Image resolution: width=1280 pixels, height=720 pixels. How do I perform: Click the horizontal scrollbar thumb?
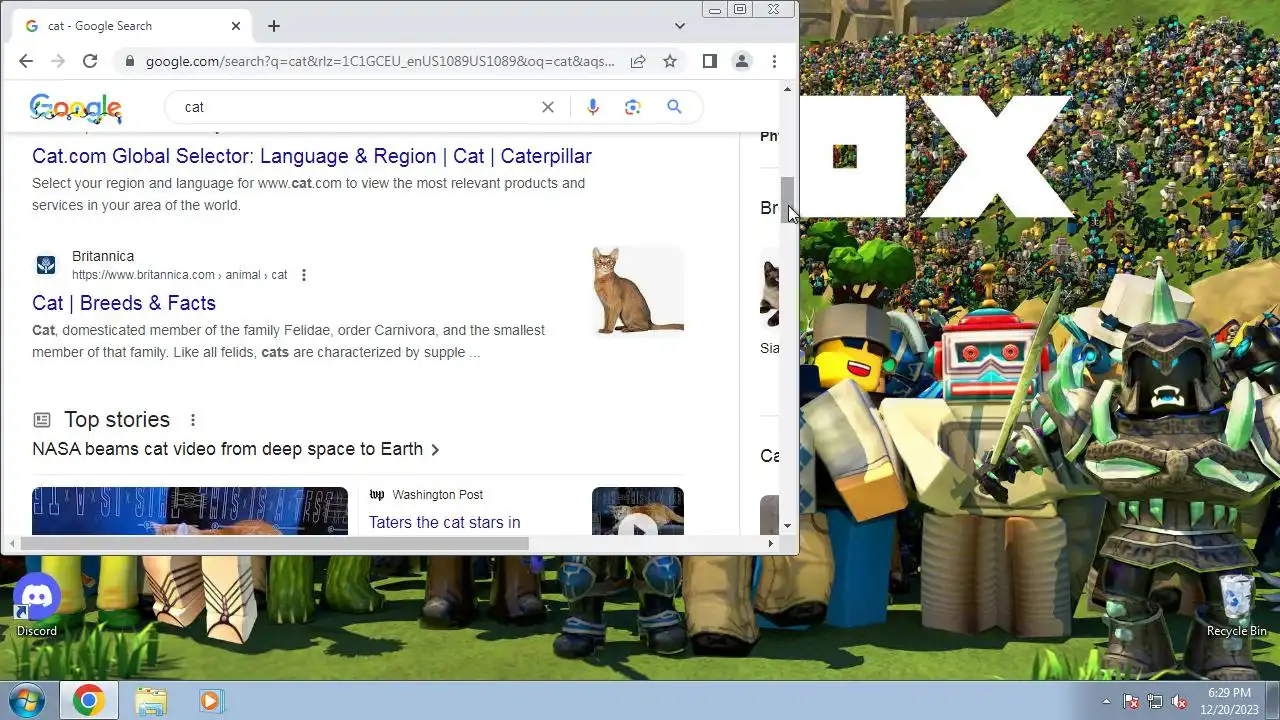pyautogui.click(x=275, y=544)
